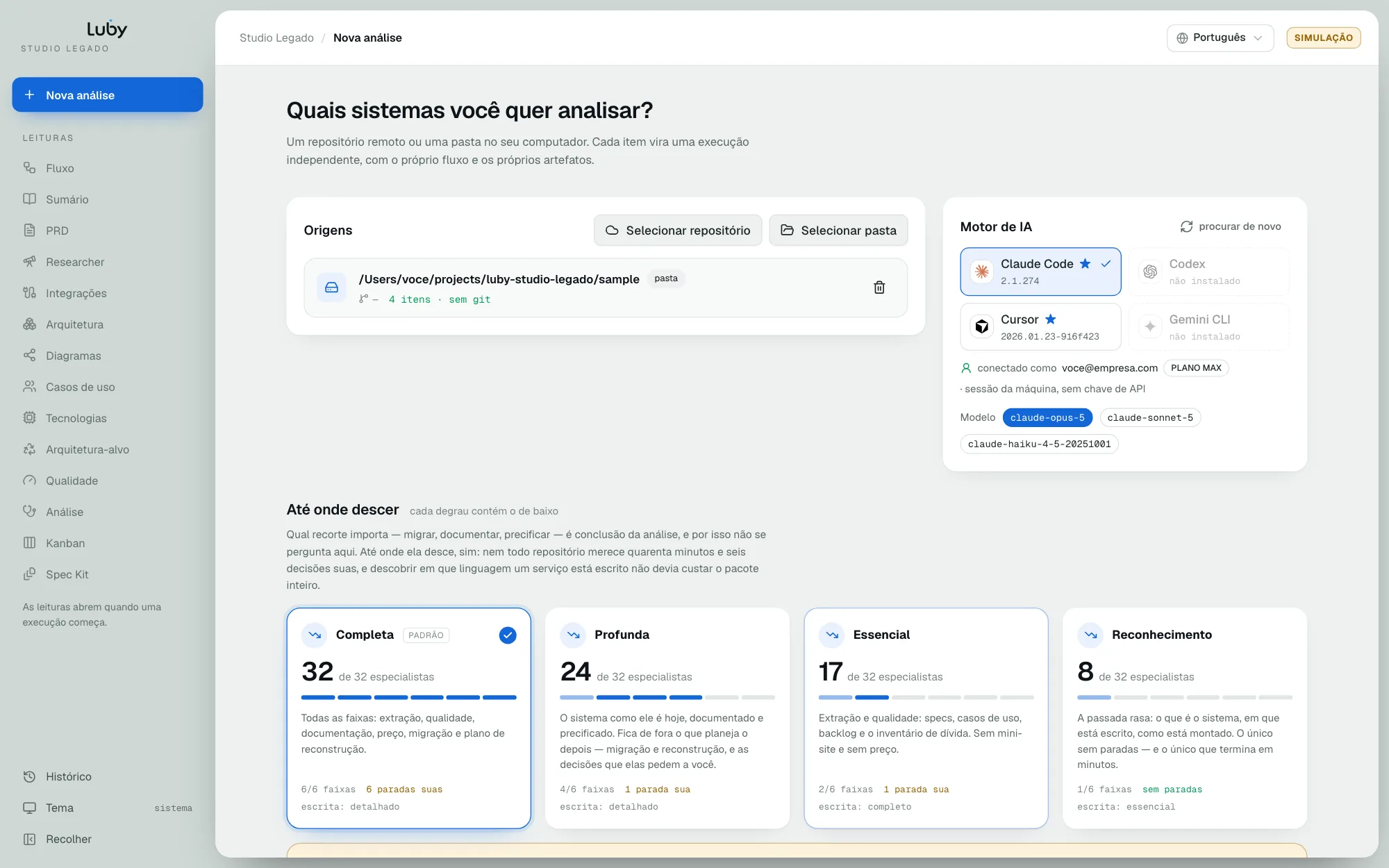Click the Recolher sidebar collapse icon

tap(29, 839)
